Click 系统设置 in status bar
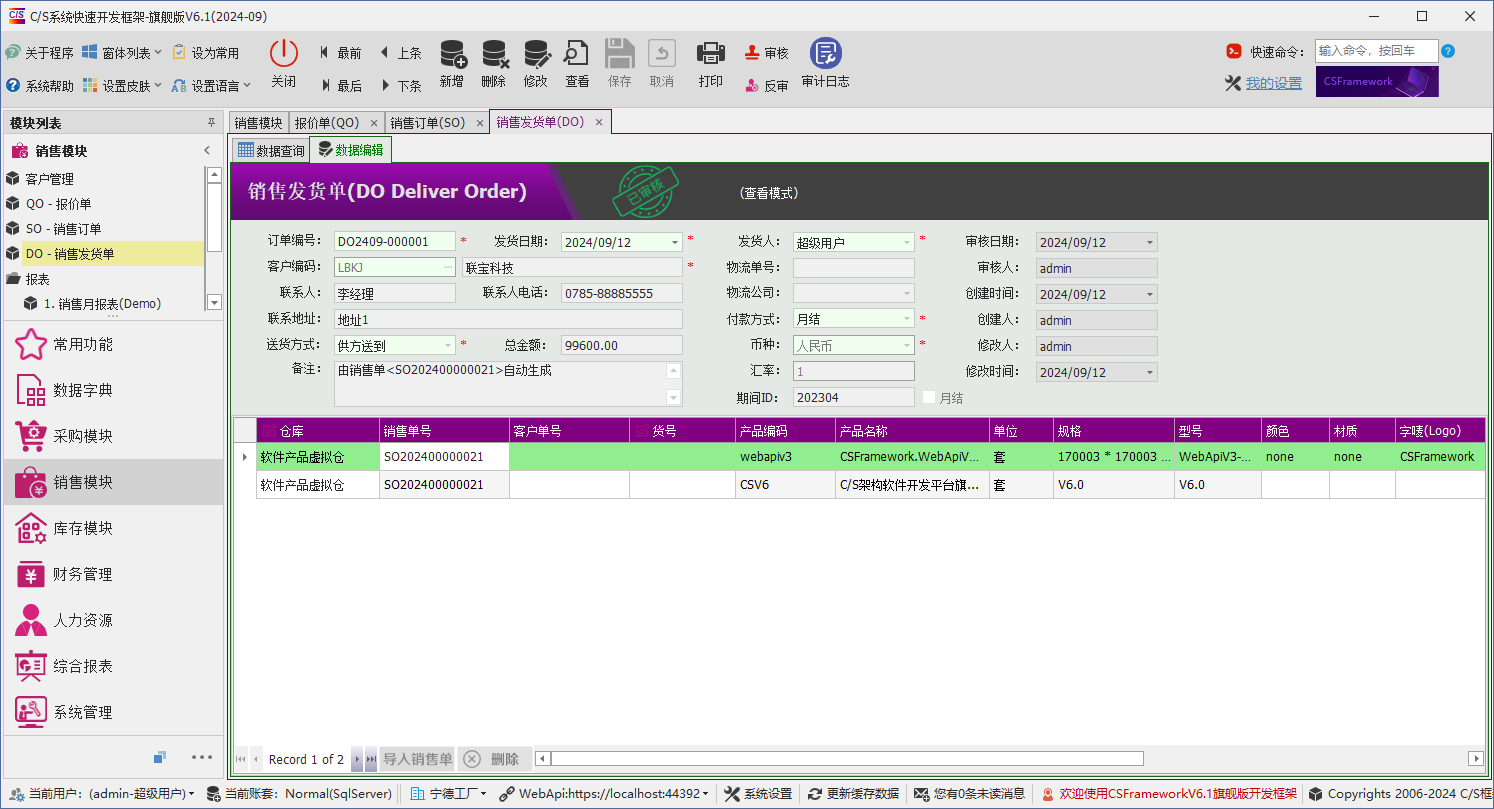 pyautogui.click(x=757, y=794)
